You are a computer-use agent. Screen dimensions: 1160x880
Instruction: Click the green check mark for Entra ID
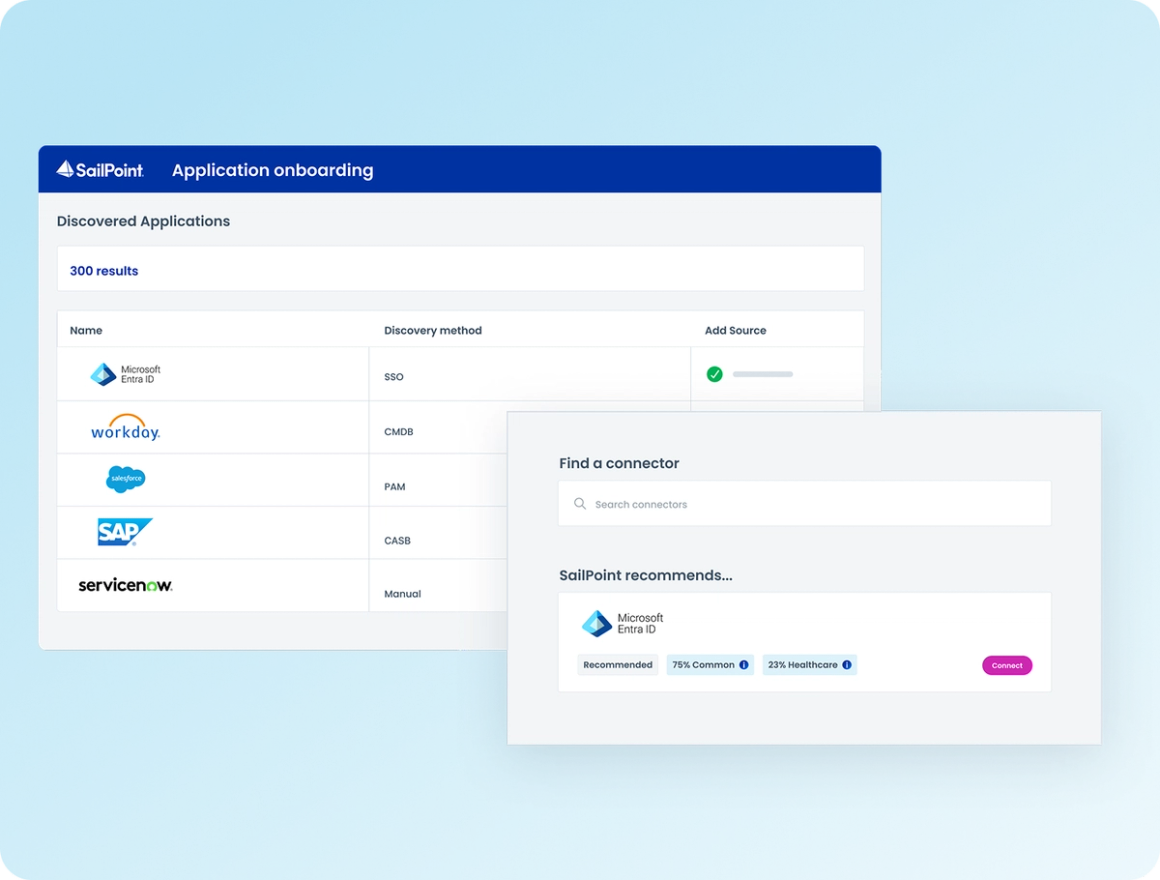coord(715,374)
